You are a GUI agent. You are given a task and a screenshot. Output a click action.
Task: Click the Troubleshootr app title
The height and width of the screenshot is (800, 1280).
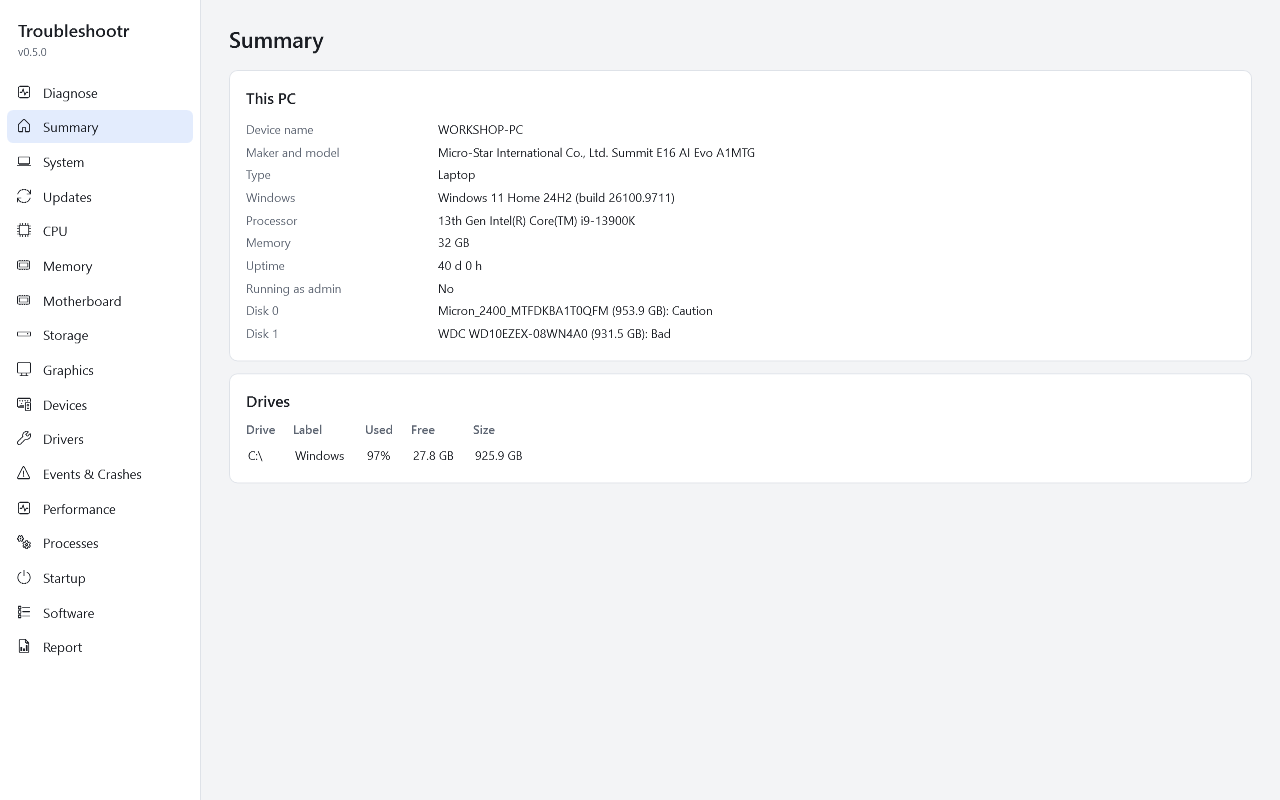coord(73,31)
